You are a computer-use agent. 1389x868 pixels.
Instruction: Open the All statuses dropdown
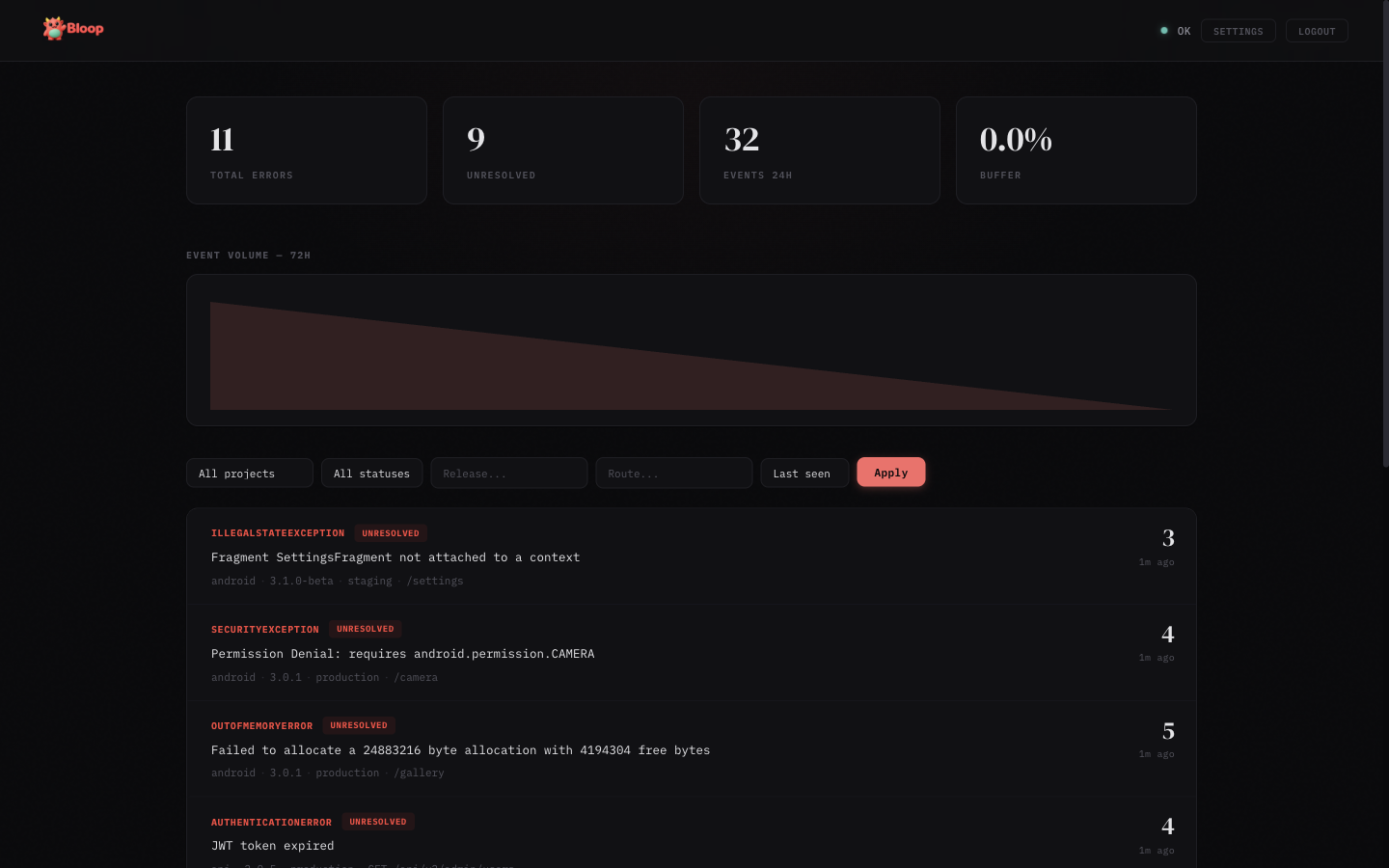pos(371,473)
